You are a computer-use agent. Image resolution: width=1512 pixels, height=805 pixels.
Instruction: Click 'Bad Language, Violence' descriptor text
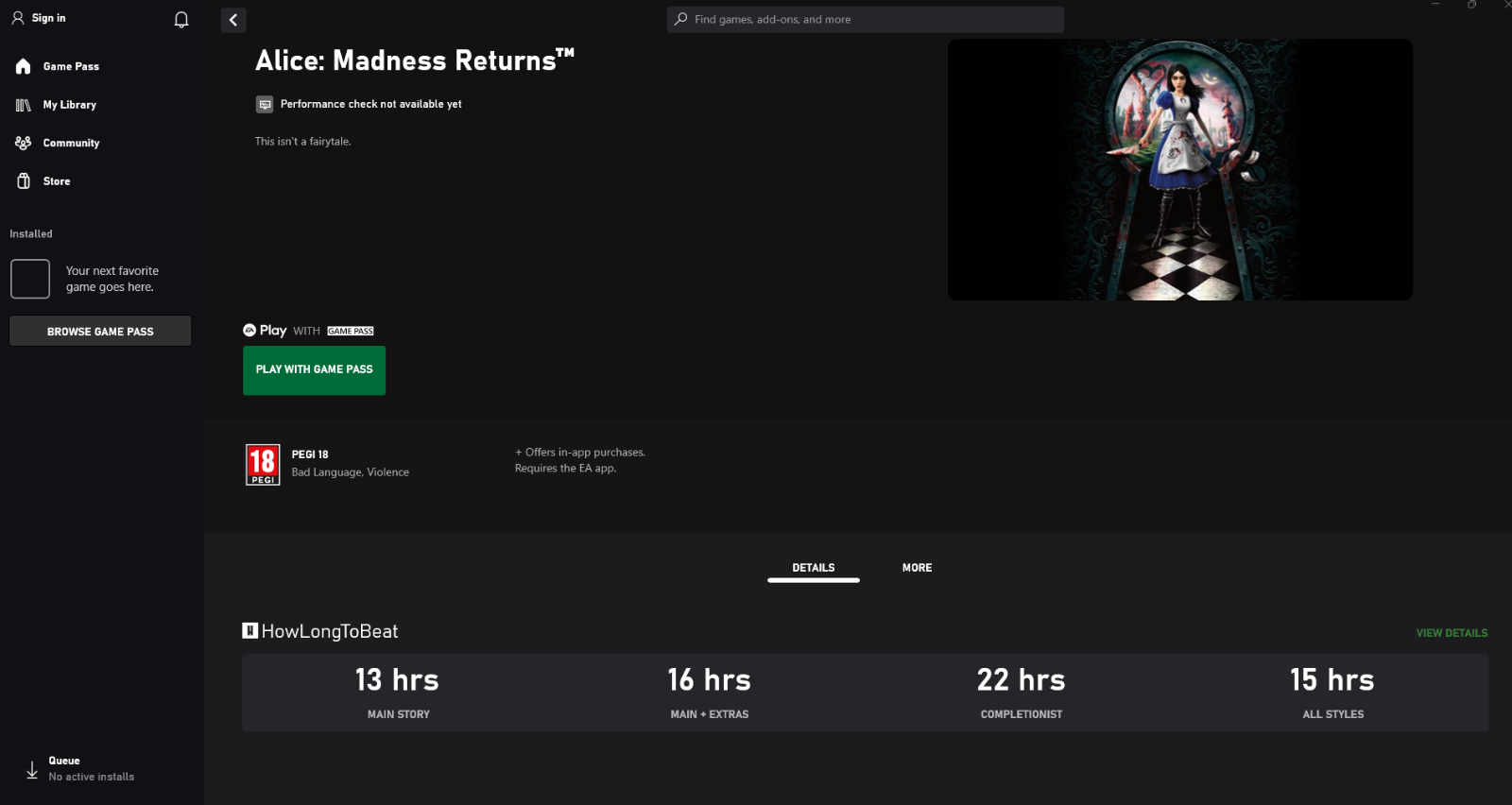(x=351, y=472)
